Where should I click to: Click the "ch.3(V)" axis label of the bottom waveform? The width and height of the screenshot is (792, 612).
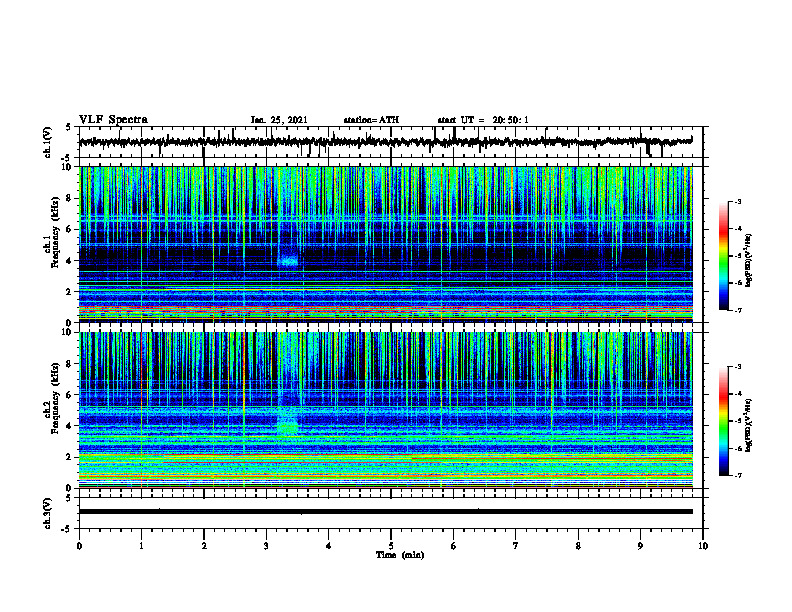47,513
